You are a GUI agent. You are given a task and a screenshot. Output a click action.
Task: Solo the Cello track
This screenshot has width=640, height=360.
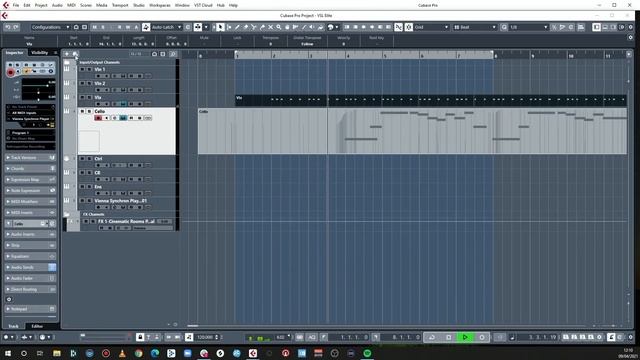point(89,111)
